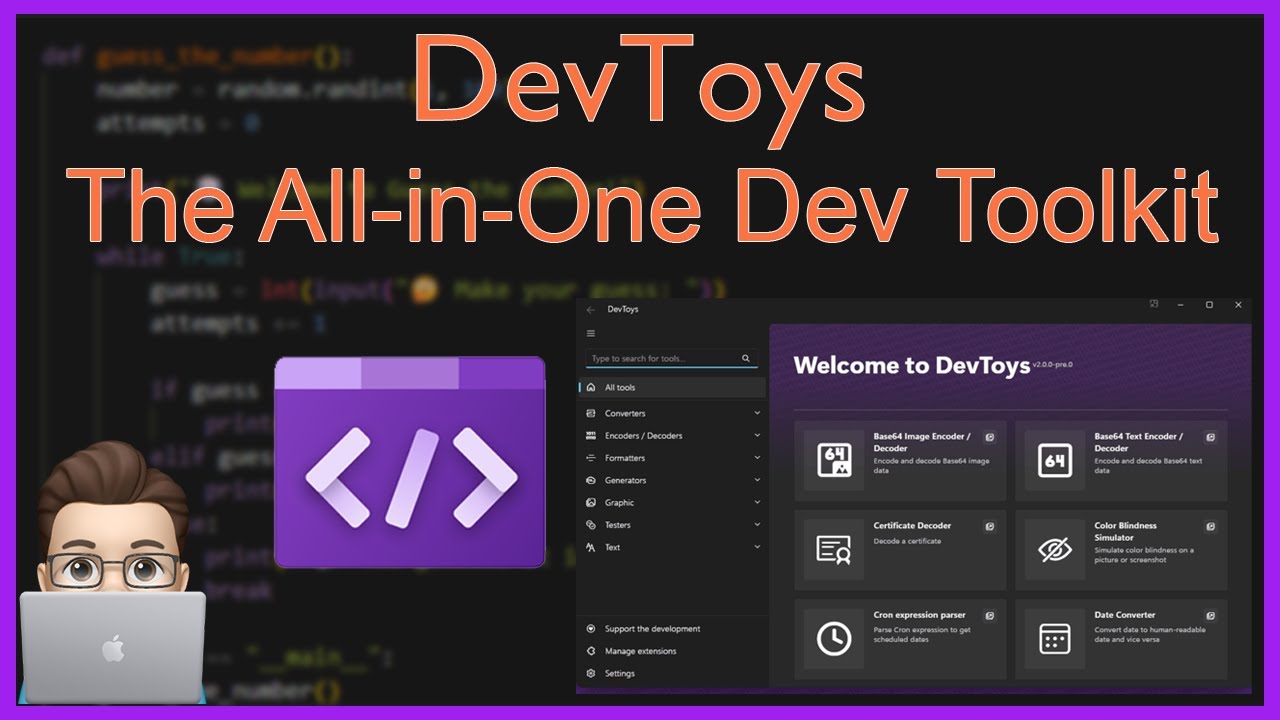Click the 'DevToys' window title text
The width and height of the screenshot is (1280, 720).
click(623, 309)
